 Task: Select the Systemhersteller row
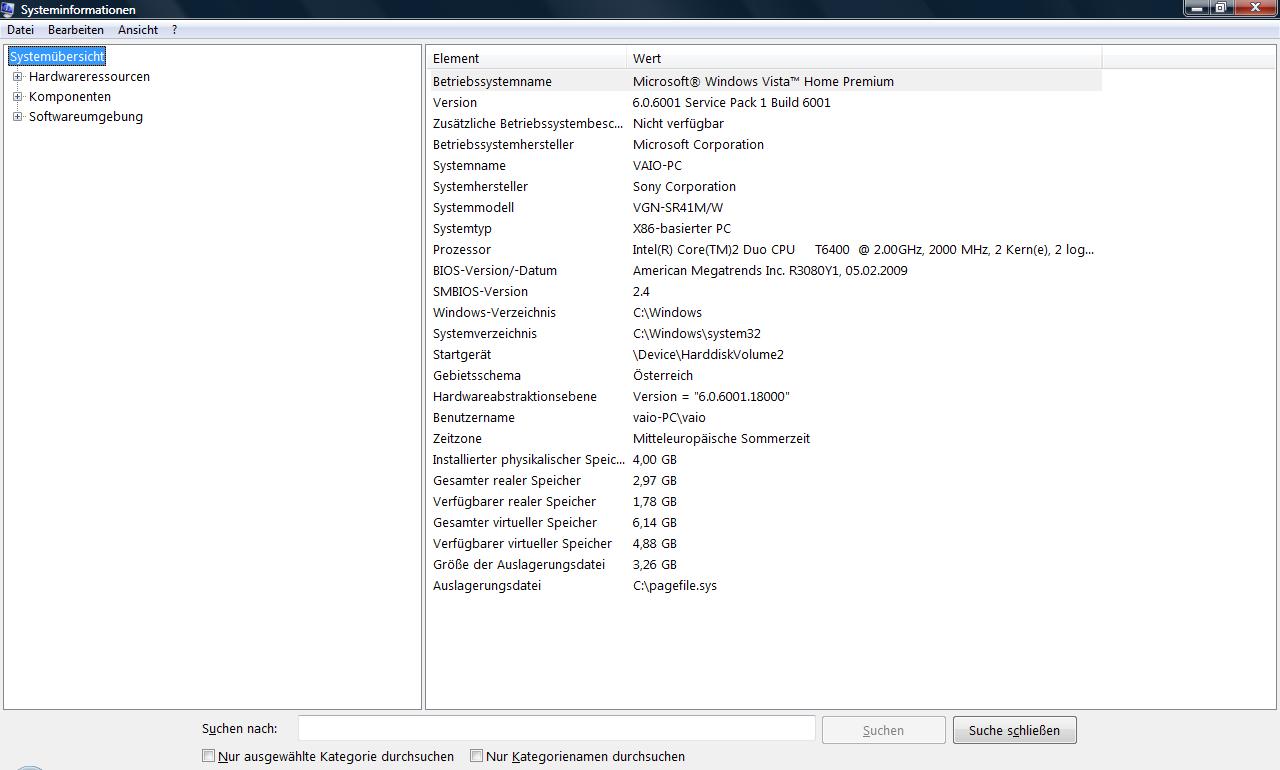click(764, 187)
